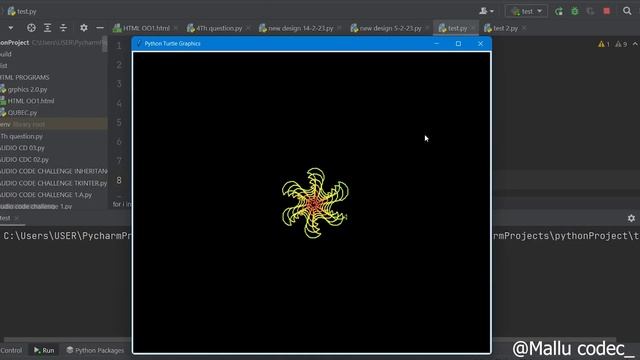Open project panel settings gear
The width and height of the screenshot is (640, 360).
coord(84,28)
